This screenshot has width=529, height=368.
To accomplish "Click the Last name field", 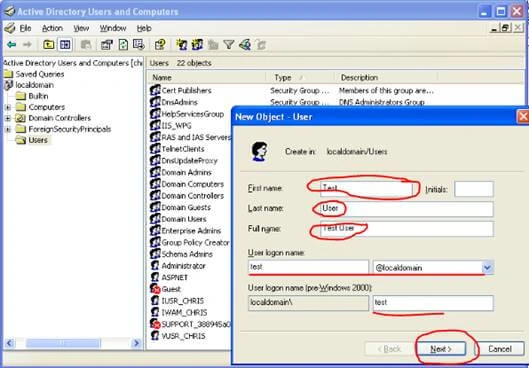I will (406, 209).
